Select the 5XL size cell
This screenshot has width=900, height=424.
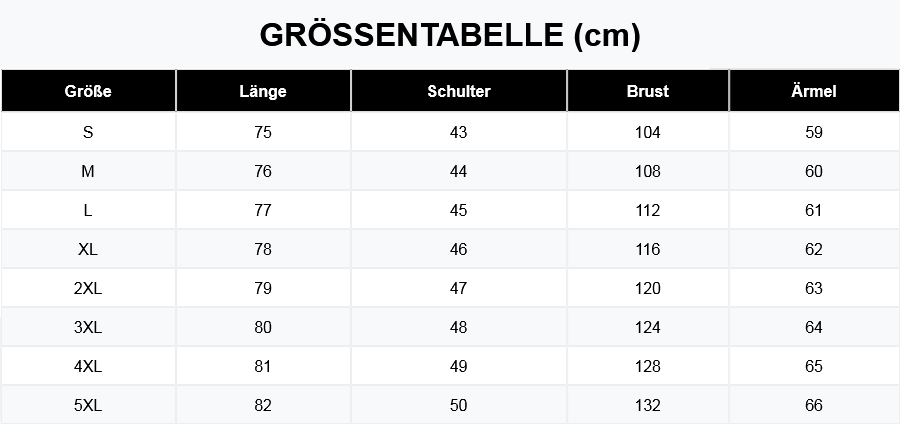pyautogui.click(x=88, y=405)
